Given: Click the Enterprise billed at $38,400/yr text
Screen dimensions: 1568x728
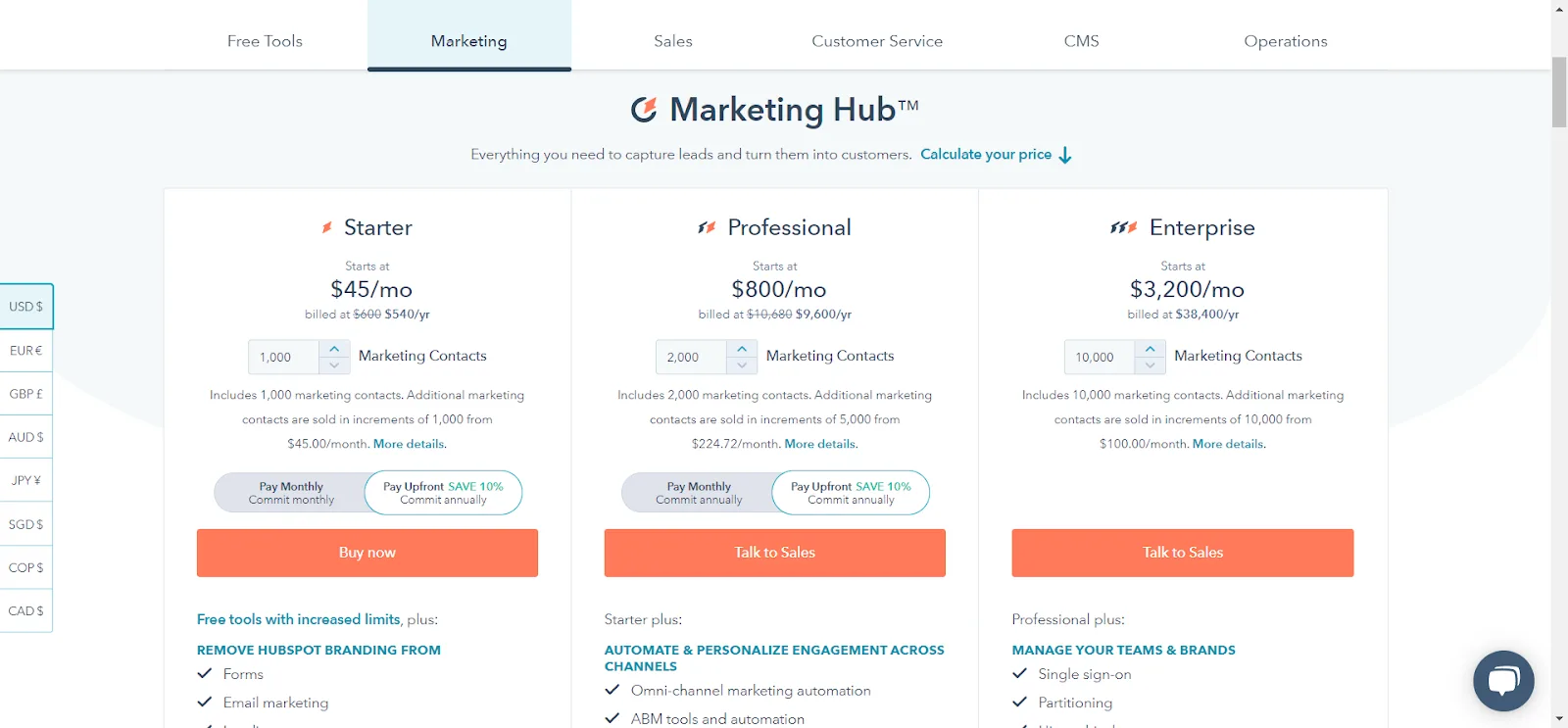Looking at the screenshot, I should [x=1183, y=315].
